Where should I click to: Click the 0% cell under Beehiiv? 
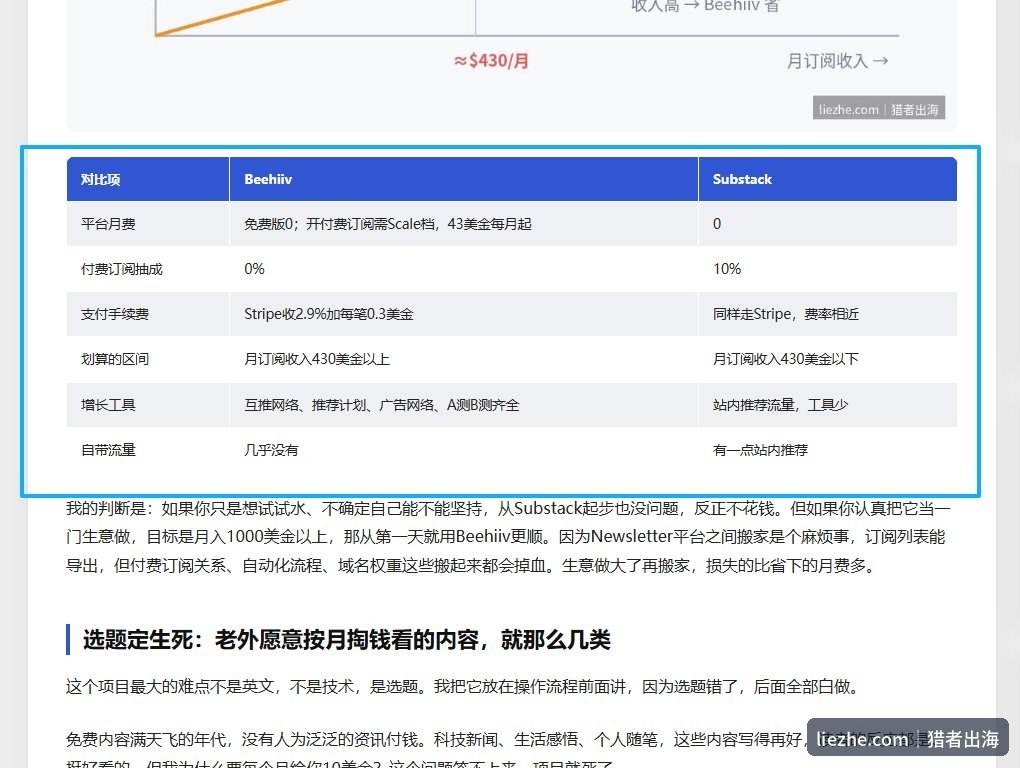pos(464,269)
